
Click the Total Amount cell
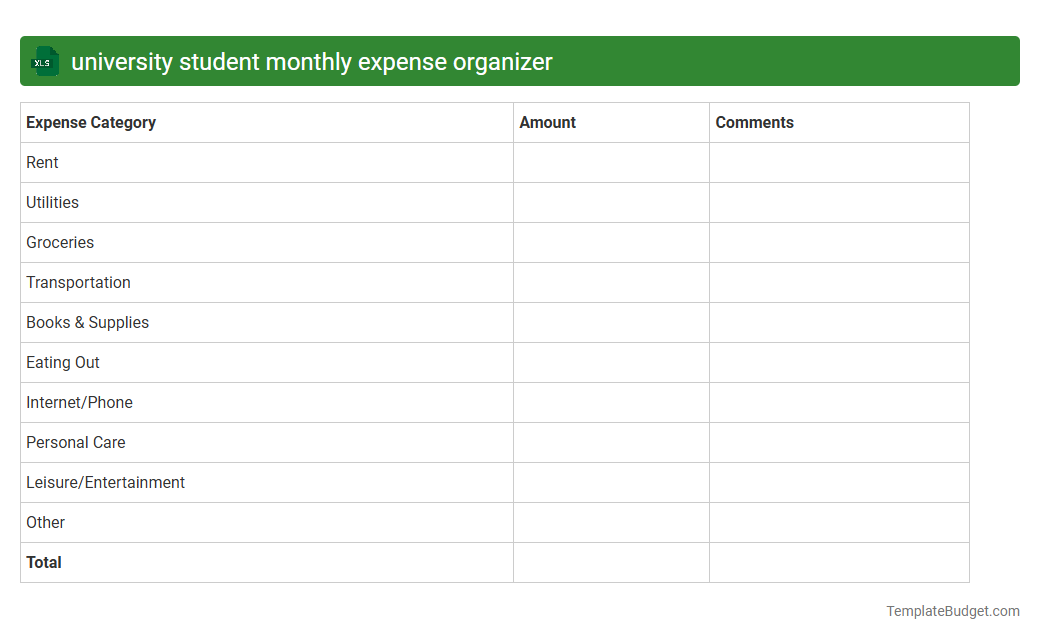coord(610,562)
